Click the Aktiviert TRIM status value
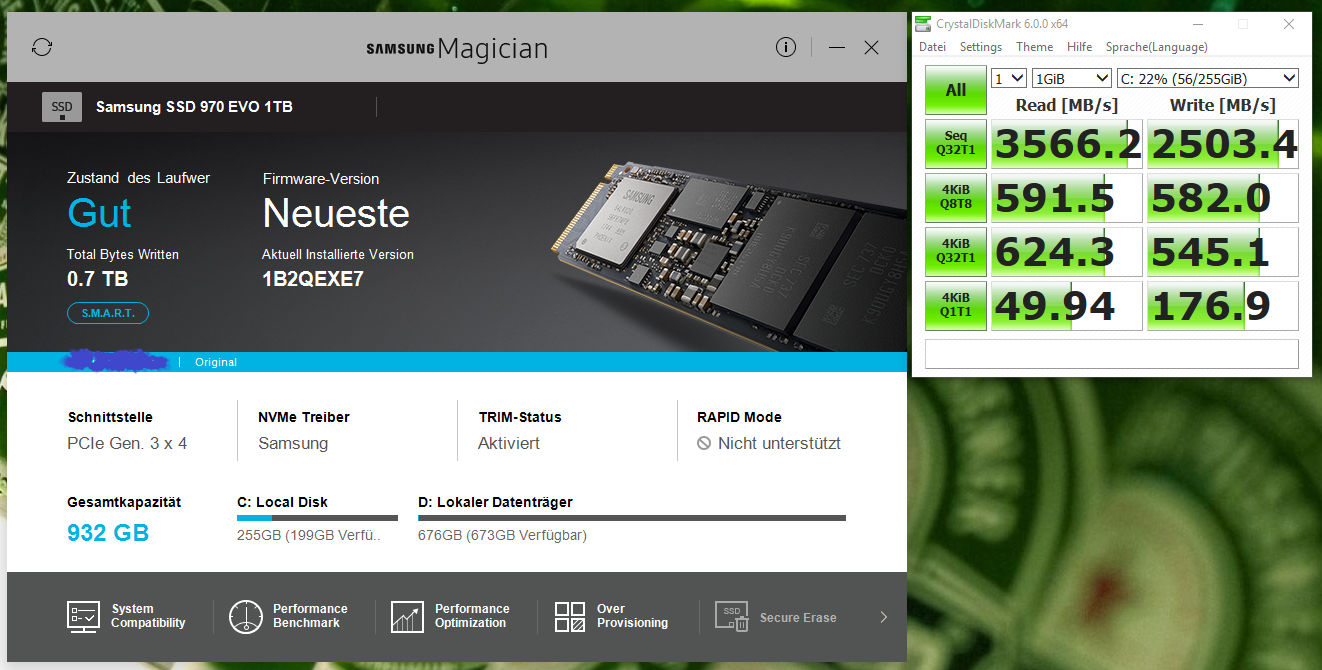 point(509,443)
